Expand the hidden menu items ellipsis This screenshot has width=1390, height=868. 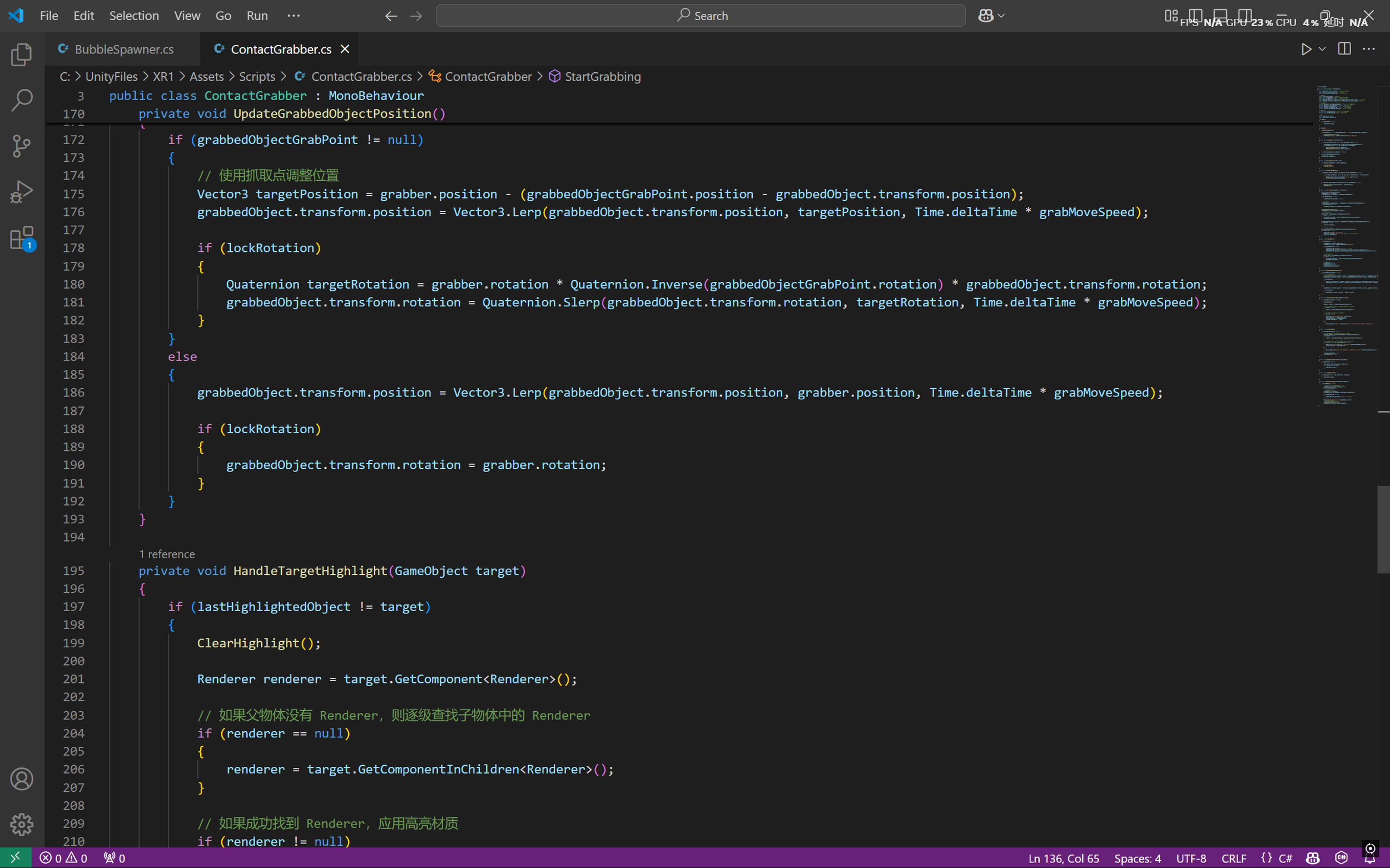(293, 16)
